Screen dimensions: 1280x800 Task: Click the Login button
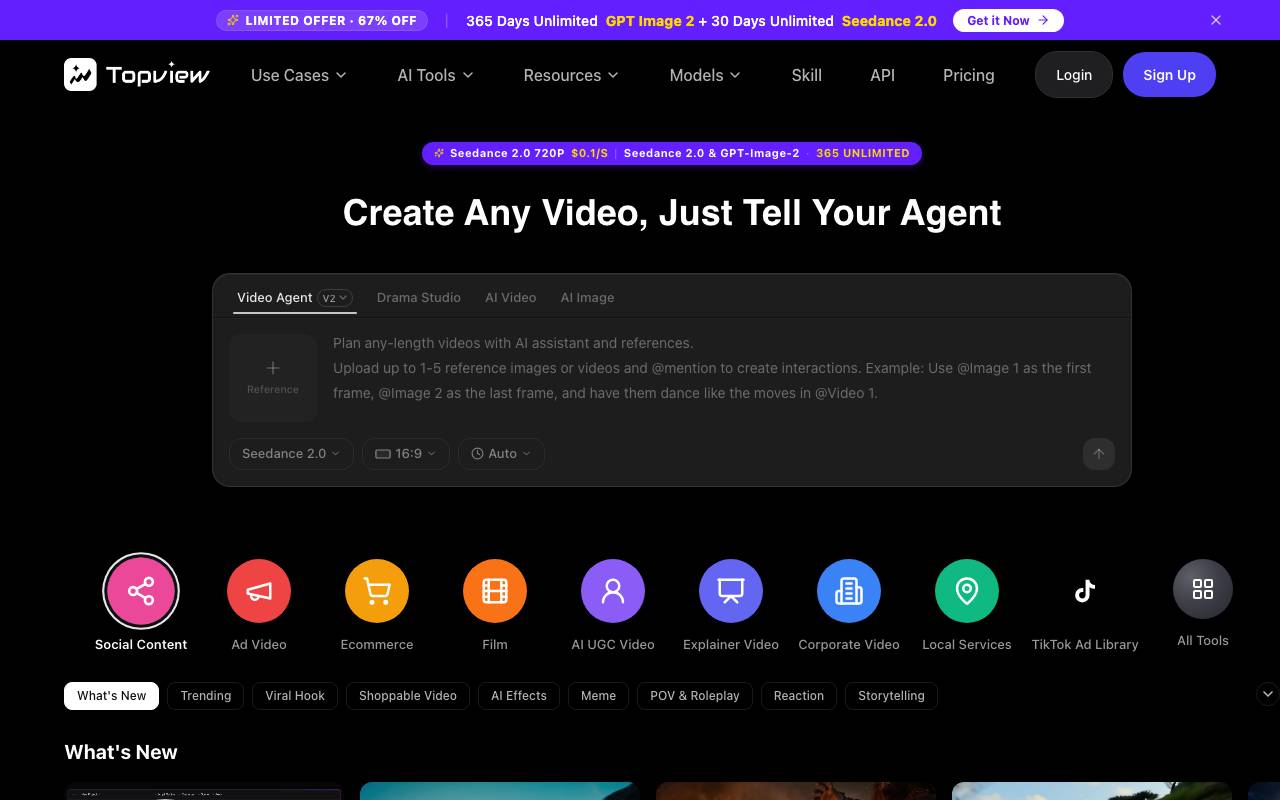tap(1074, 75)
